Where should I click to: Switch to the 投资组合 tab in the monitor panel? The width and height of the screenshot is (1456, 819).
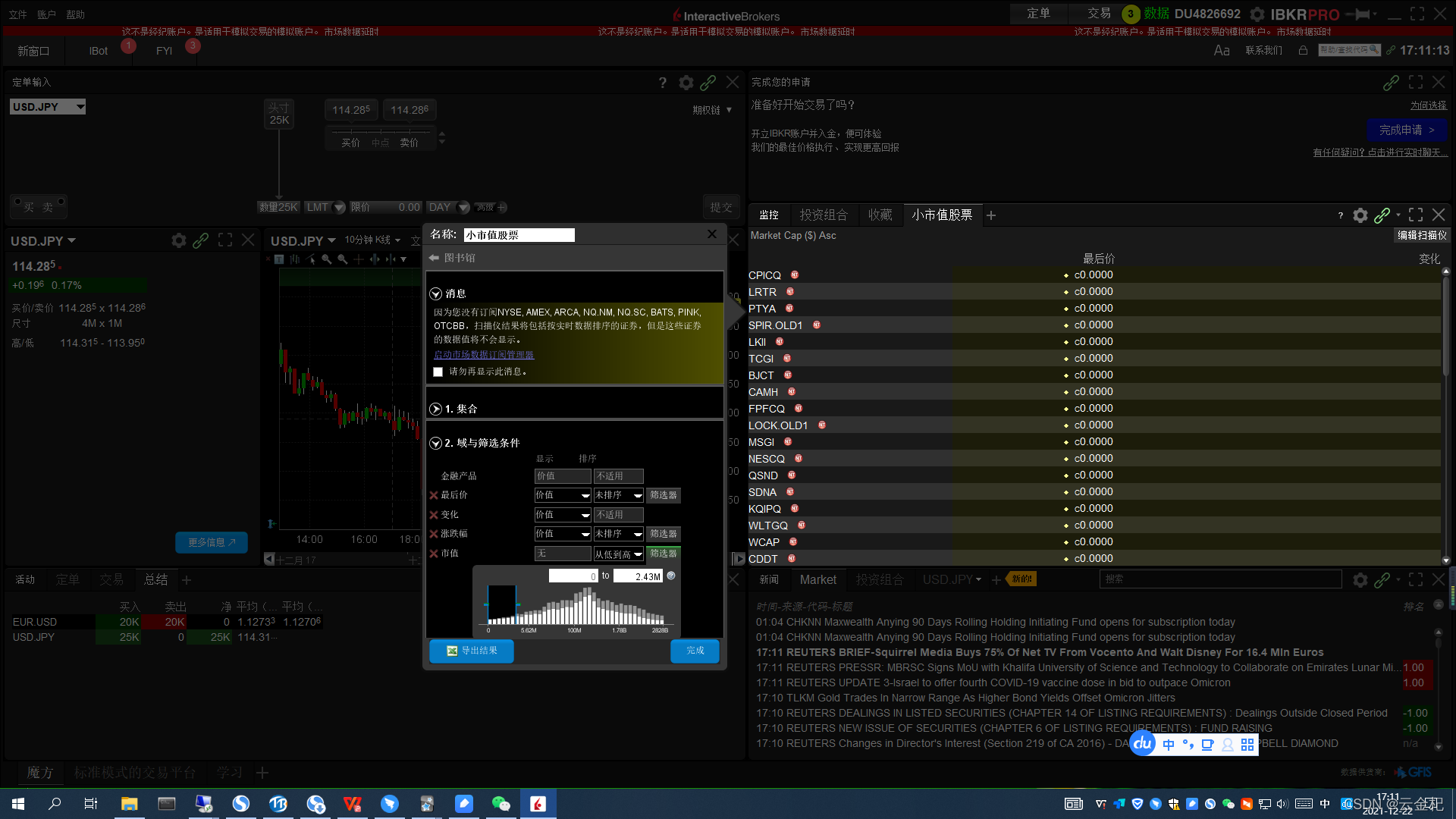tap(823, 215)
